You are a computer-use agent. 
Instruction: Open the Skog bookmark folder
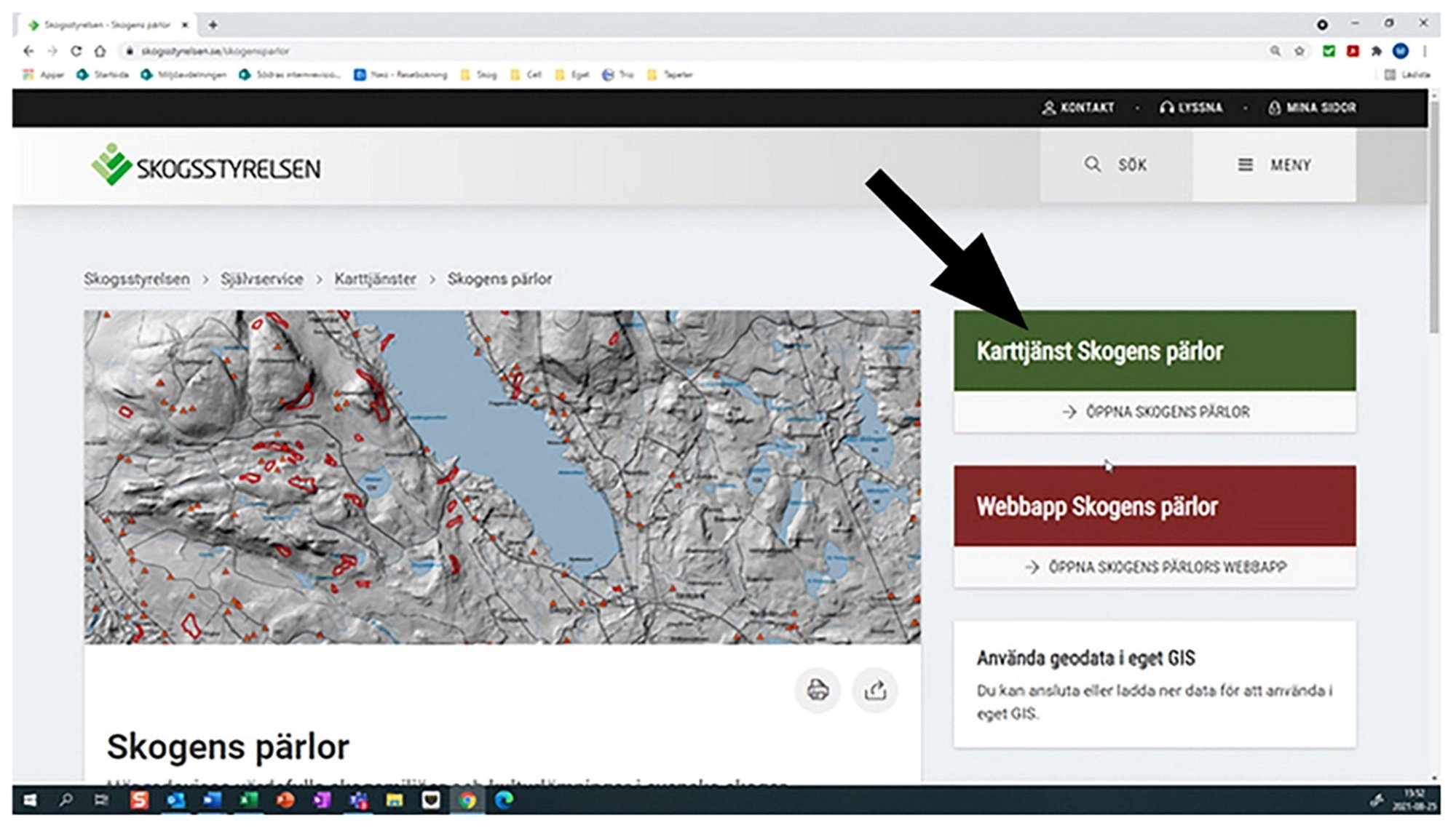tap(478, 74)
